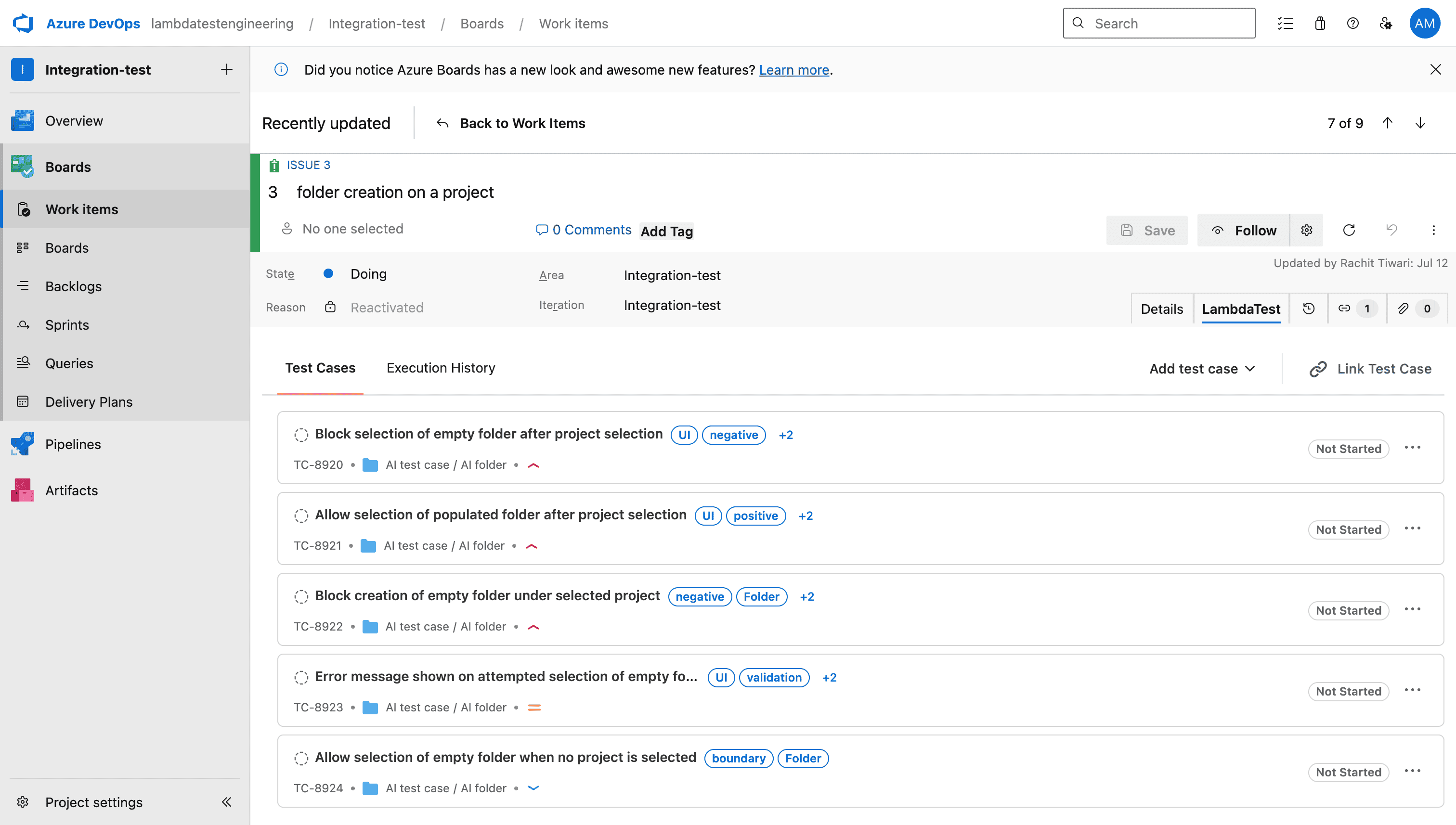Open Queries from the left navigation
The width and height of the screenshot is (1456, 825).
pyautogui.click(x=68, y=363)
